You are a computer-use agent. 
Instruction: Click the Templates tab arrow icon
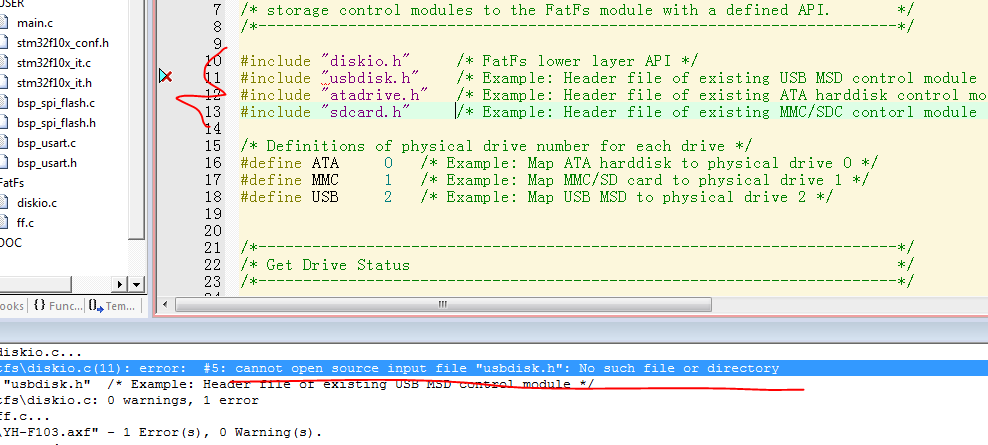pyautogui.click(x=96, y=306)
